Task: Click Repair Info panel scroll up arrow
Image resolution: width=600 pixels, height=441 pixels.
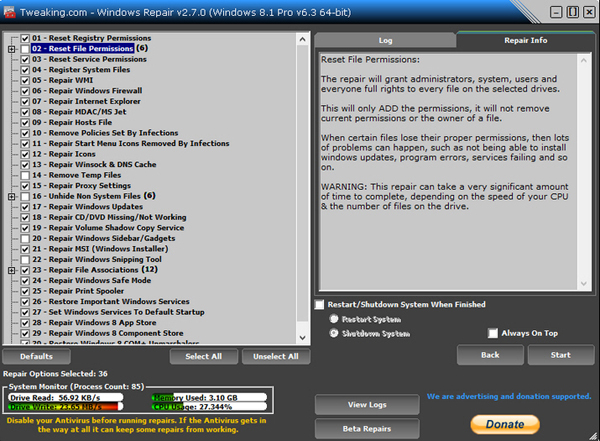Action: click(x=584, y=60)
